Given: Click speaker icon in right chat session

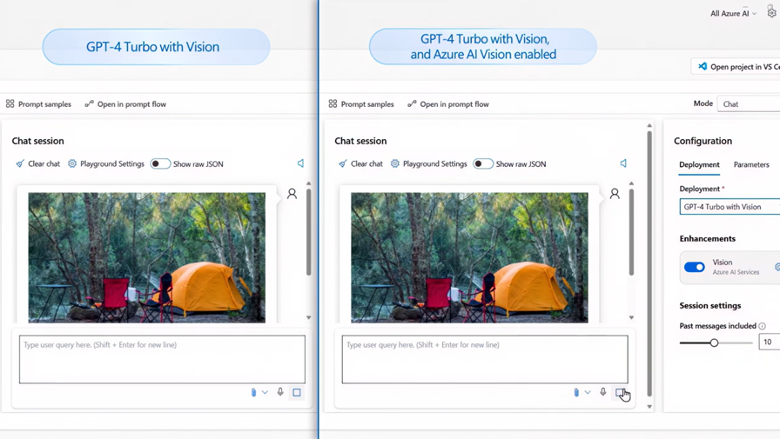Looking at the screenshot, I should [624, 163].
